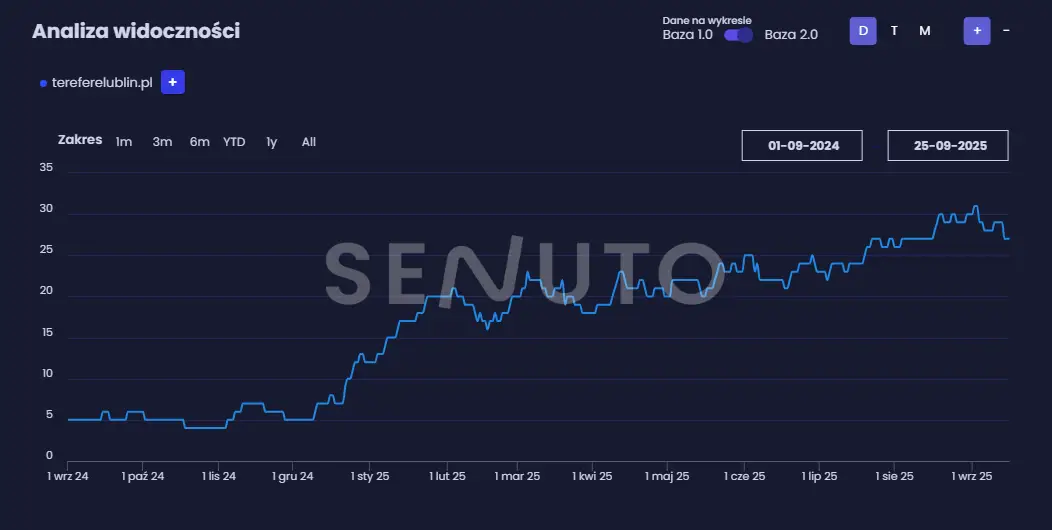The height and width of the screenshot is (530, 1052).
Task: Show All time range
Action: (309, 142)
